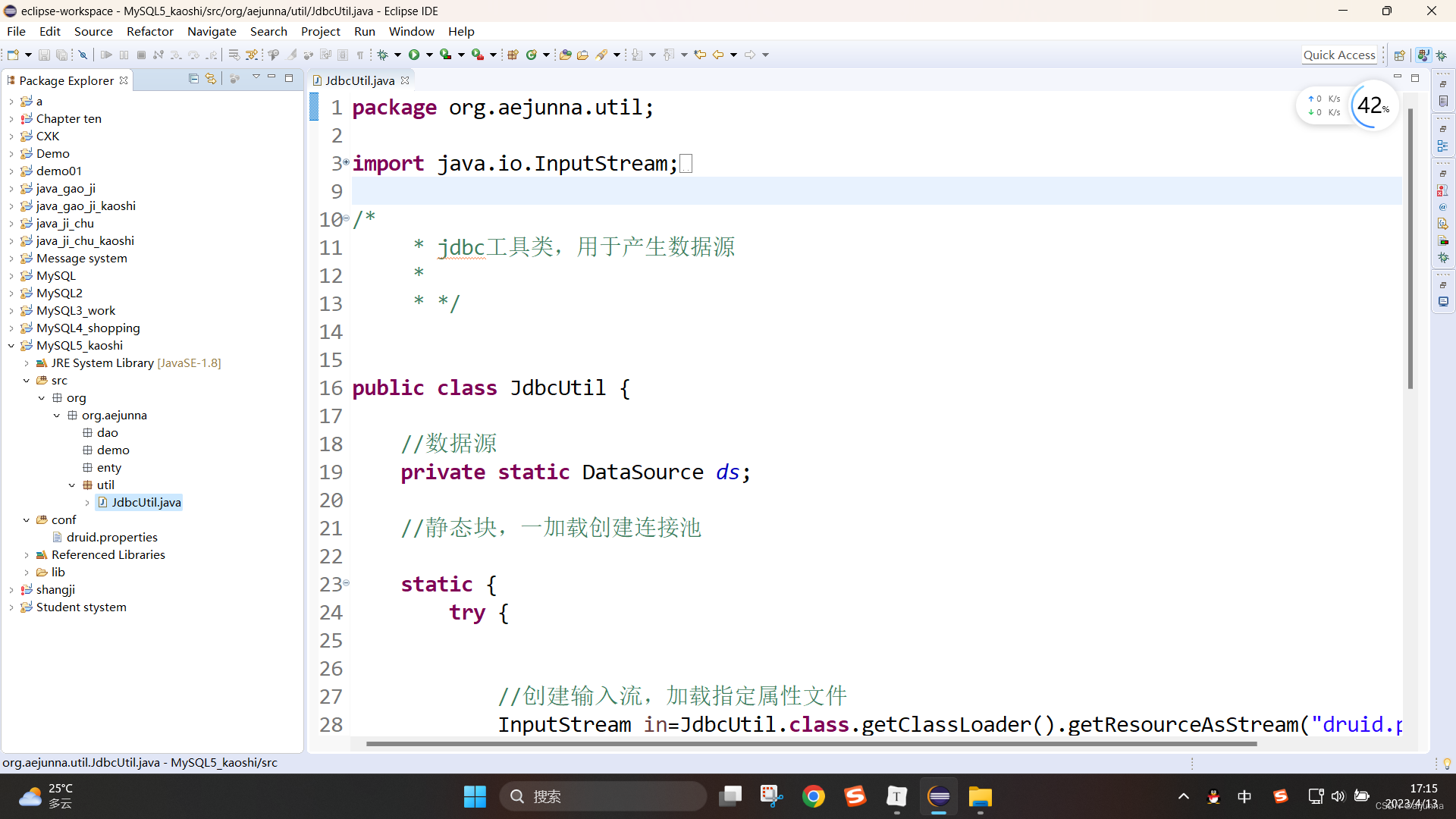Expand the JRE System Library node
Viewport: 1456px width, 819px height.
[x=27, y=363]
